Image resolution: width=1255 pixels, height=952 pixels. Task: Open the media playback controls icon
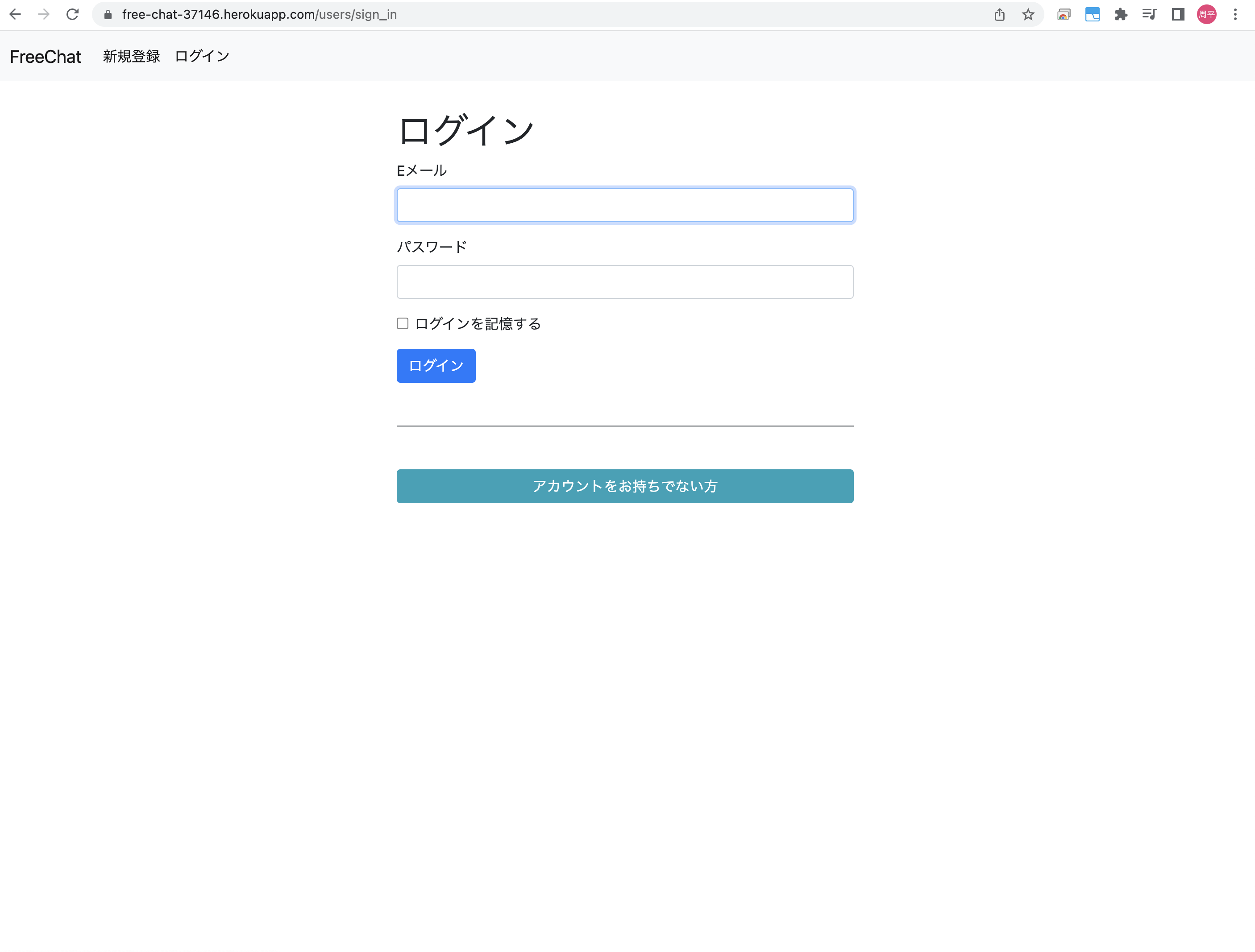point(1150,14)
